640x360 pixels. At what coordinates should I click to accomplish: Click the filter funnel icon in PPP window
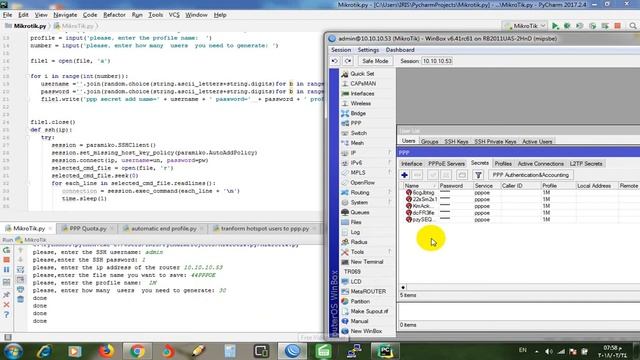coord(478,175)
